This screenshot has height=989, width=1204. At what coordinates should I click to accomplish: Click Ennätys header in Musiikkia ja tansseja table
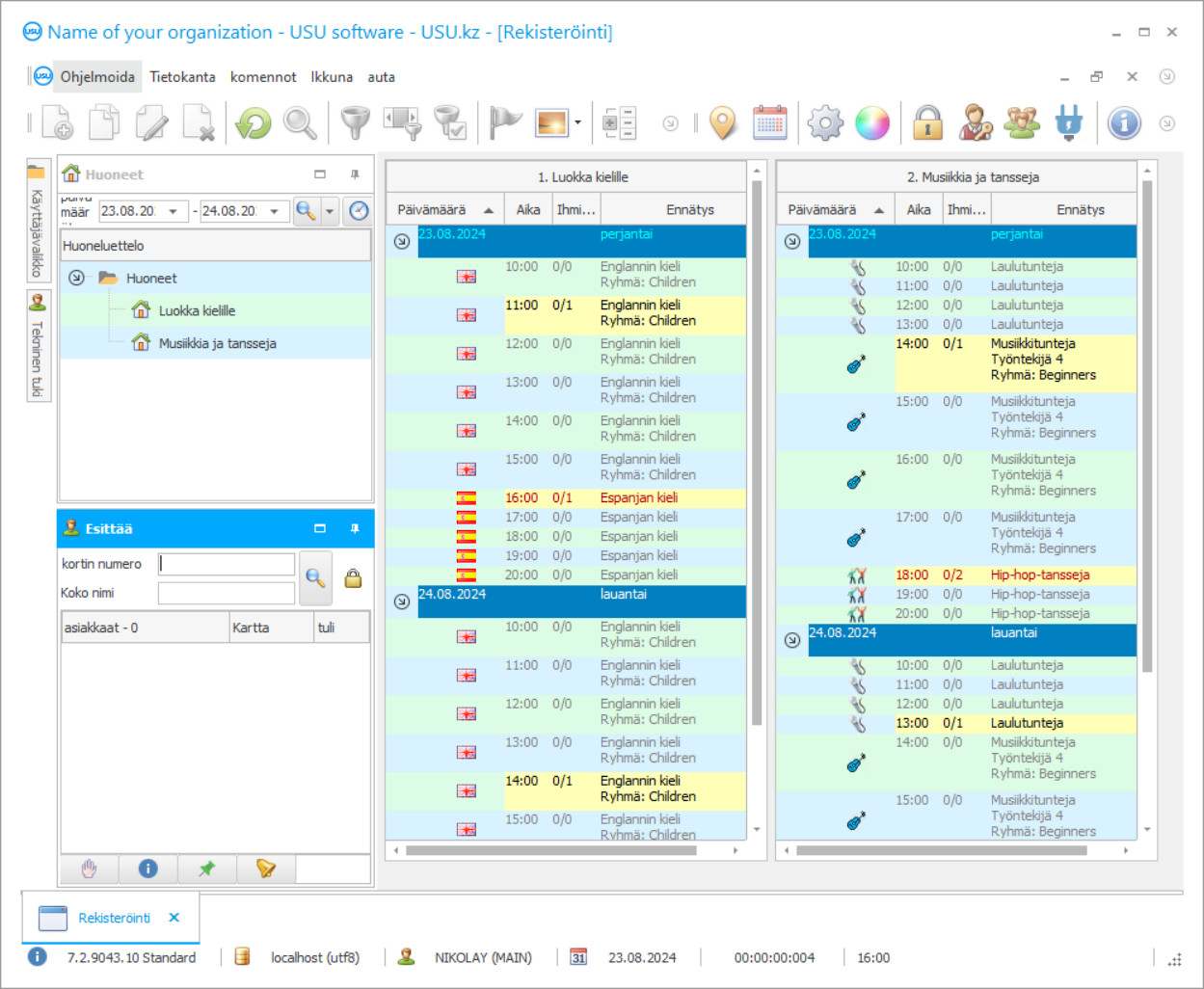[1081, 209]
